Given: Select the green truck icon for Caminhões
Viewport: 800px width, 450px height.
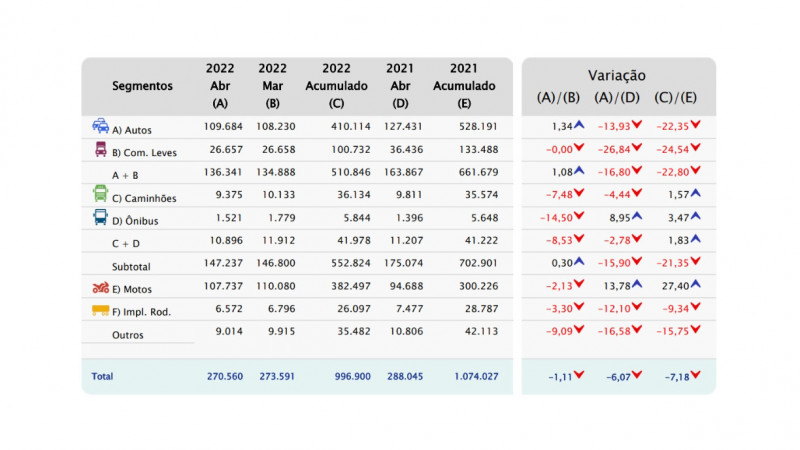Looking at the screenshot, I should pyautogui.click(x=101, y=193).
